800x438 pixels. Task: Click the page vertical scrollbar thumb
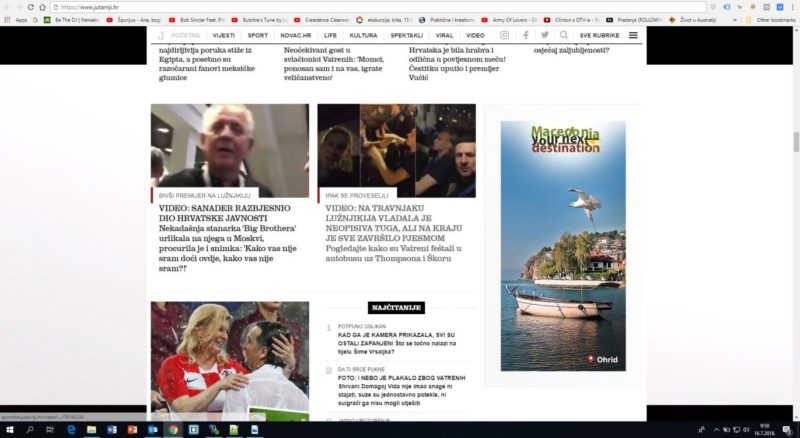(795, 142)
